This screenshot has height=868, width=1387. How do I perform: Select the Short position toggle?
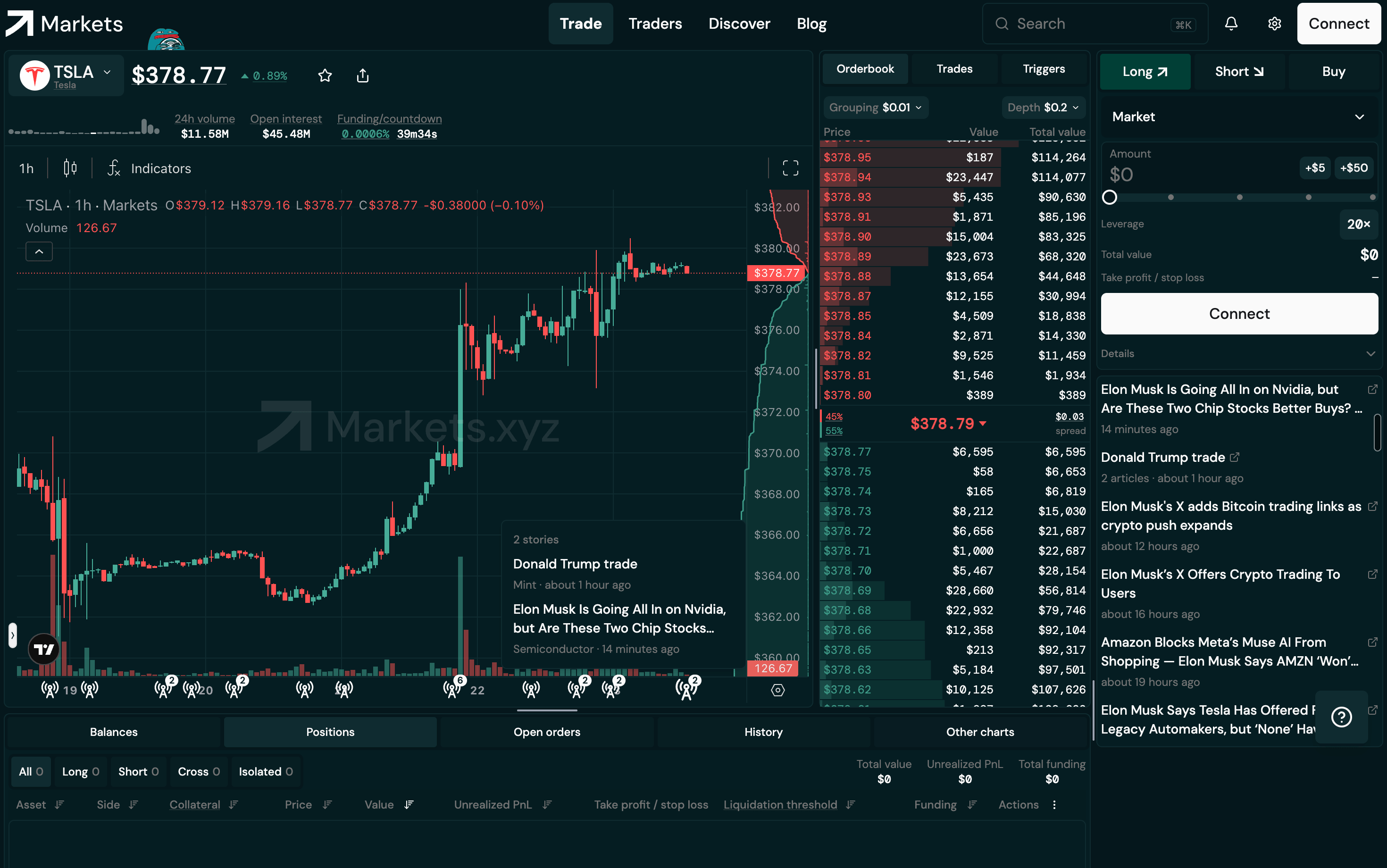tap(1239, 72)
